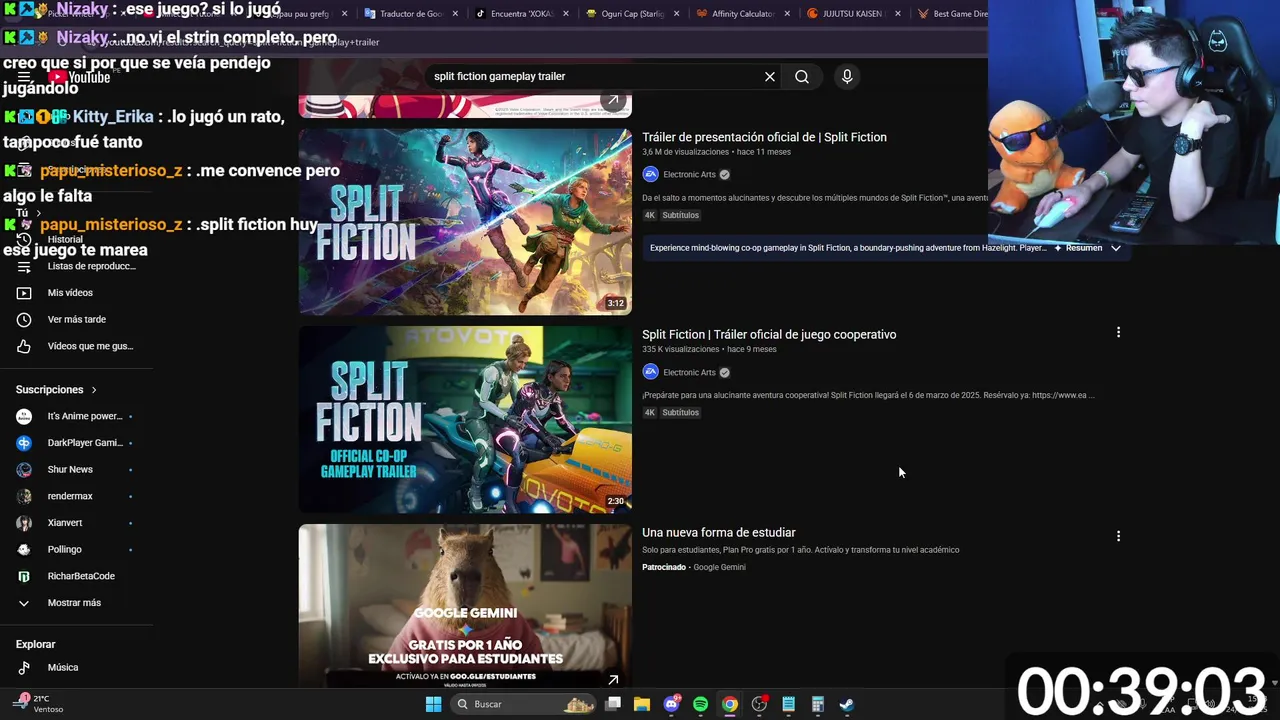Screen dimensions: 1280x720
Task: Click the ad's external-link arrow icon
Action: coord(613,680)
